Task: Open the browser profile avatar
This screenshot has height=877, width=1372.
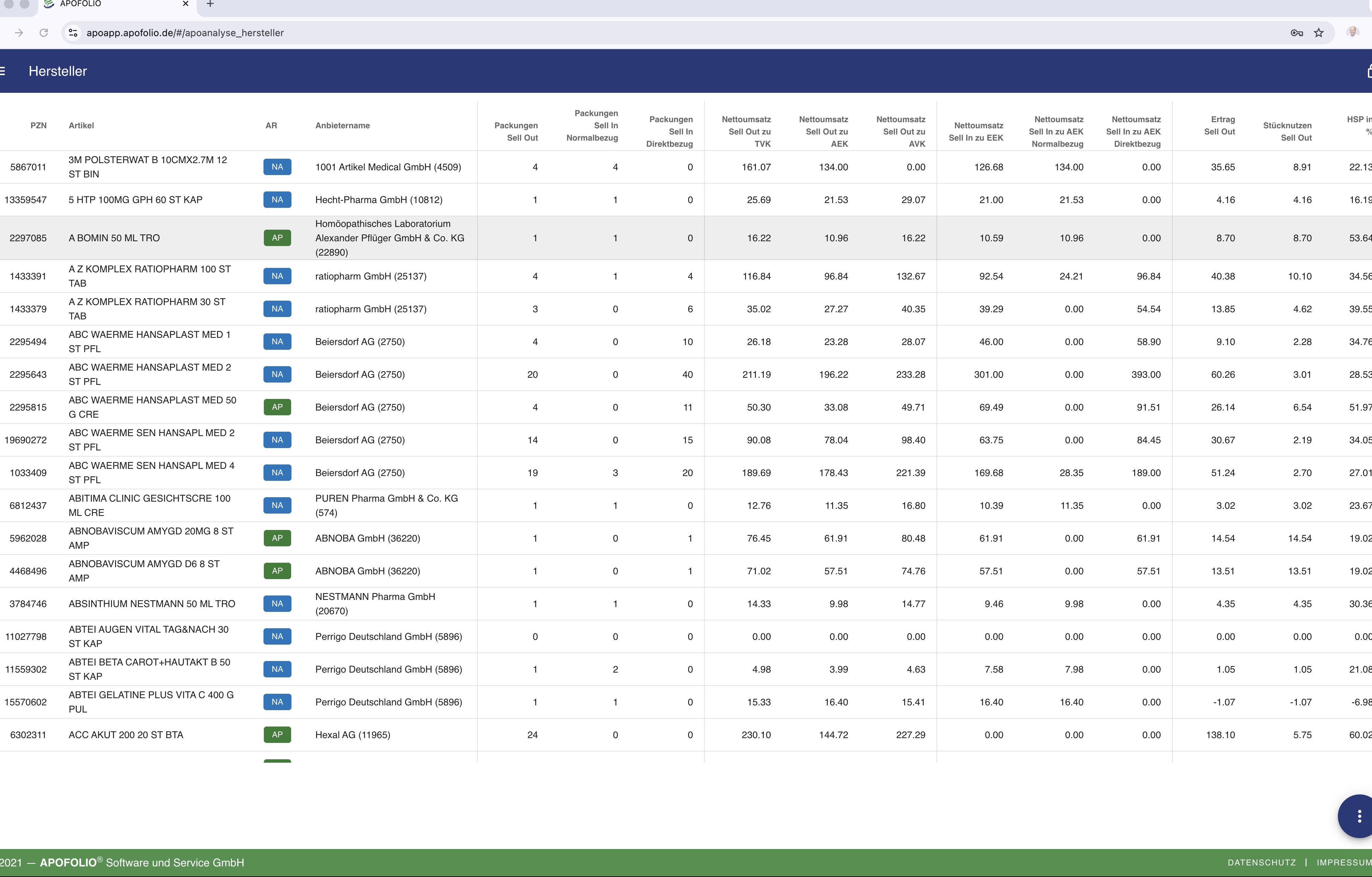Action: (1353, 32)
